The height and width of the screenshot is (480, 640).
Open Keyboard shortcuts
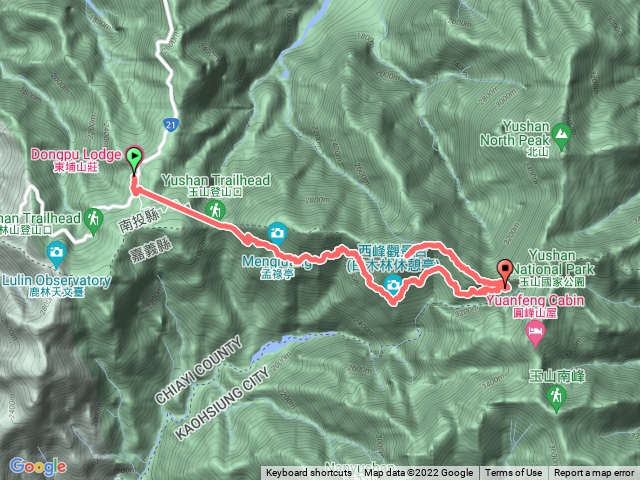pyautogui.click(x=309, y=473)
